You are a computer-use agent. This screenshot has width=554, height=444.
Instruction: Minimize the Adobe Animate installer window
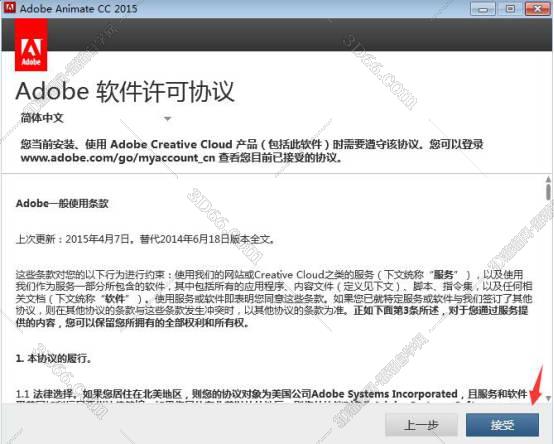(483, 8)
